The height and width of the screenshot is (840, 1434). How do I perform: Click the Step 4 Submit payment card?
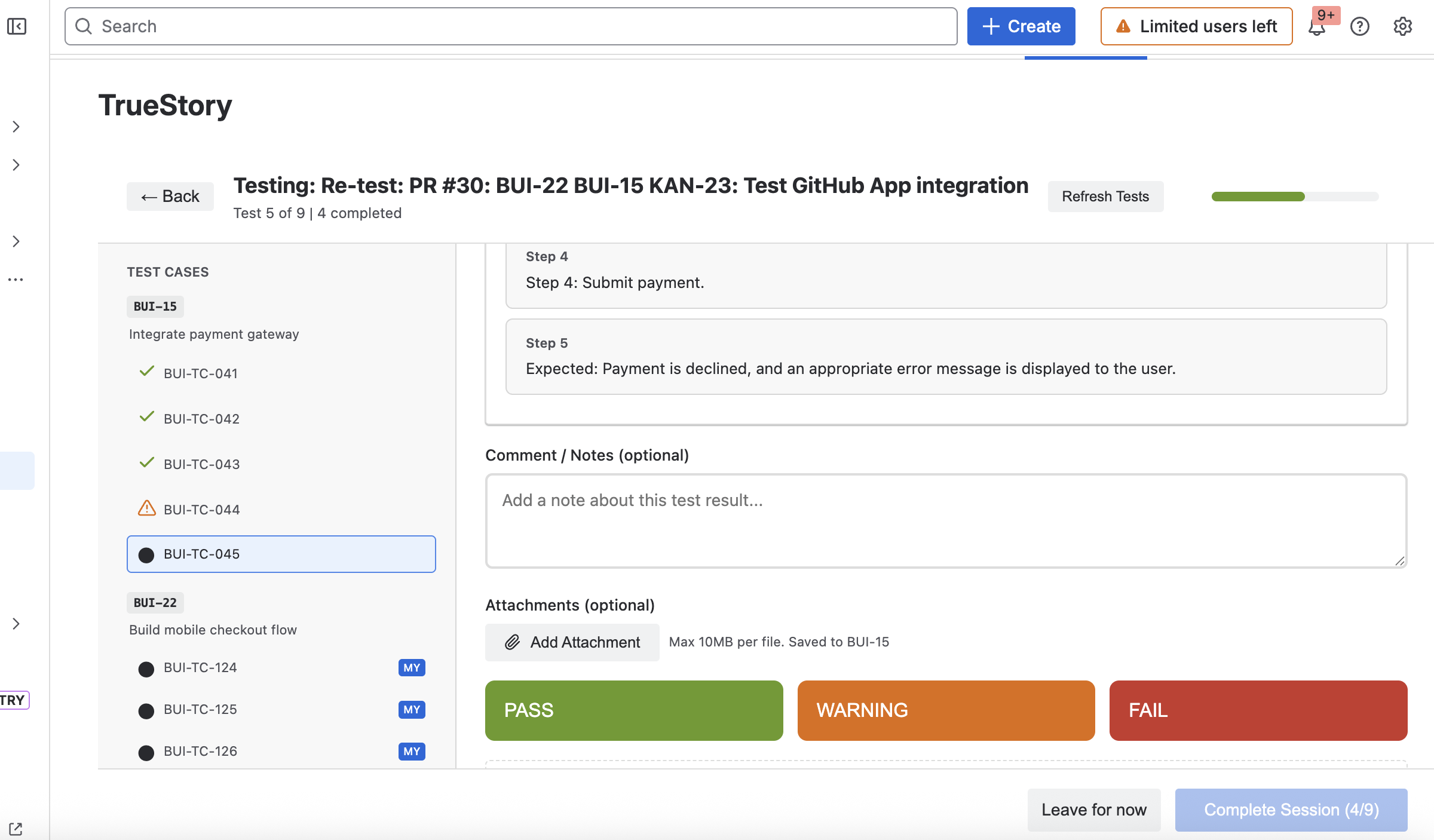[946, 276]
